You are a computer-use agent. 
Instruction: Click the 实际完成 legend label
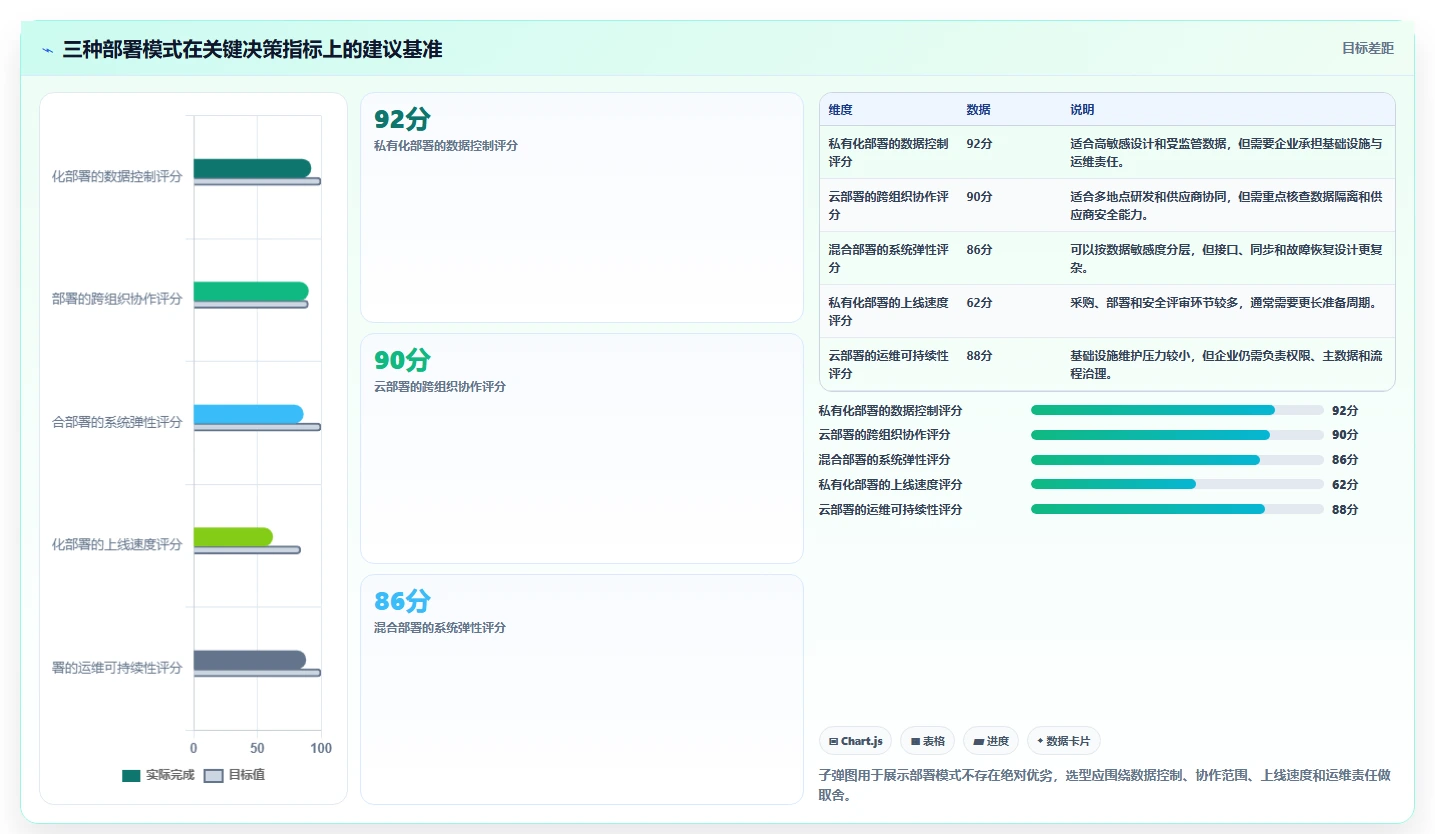pyautogui.click(x=170, y=775)
